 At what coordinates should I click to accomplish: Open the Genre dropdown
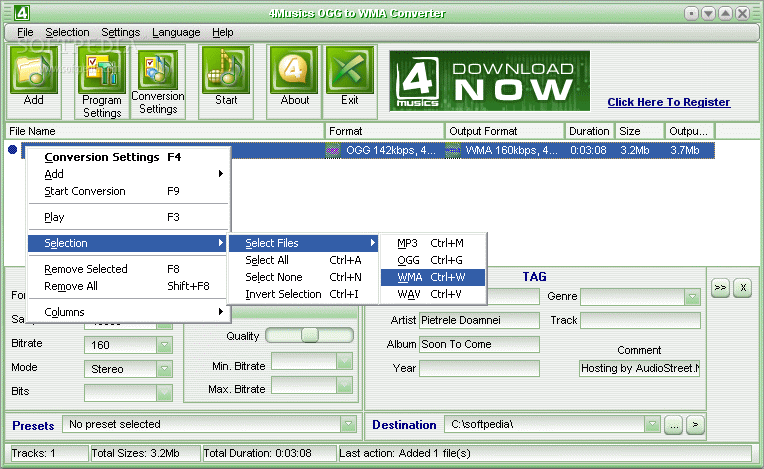pyautogui.click(x=692, y=297)
